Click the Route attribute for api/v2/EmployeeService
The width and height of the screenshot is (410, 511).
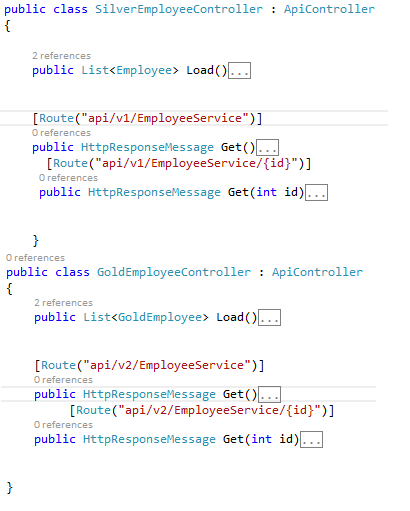[x=58, y=365]
